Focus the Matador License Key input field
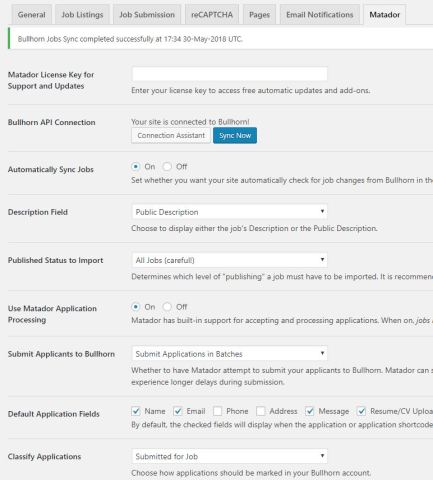433x480 pixels. tap(229, 74)
